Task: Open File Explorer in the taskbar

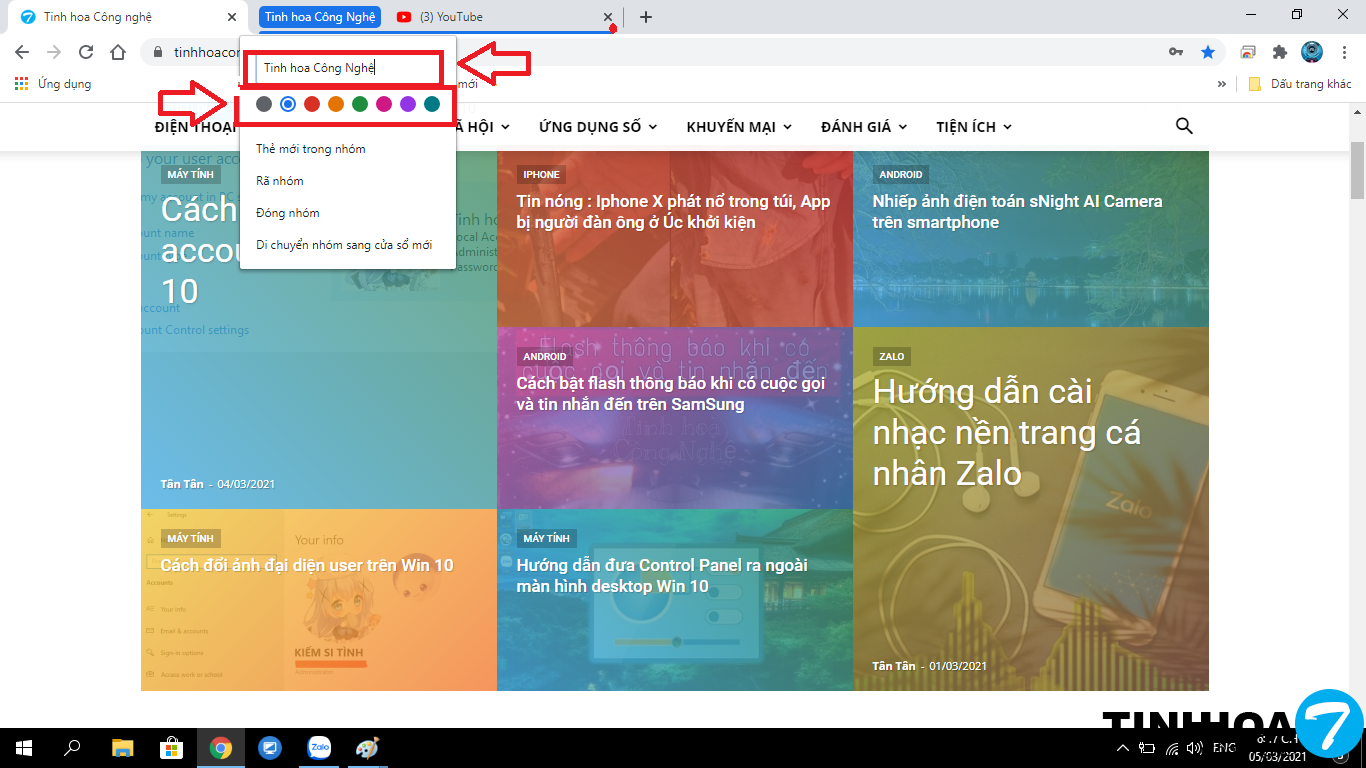Action: tap(122, 748)
